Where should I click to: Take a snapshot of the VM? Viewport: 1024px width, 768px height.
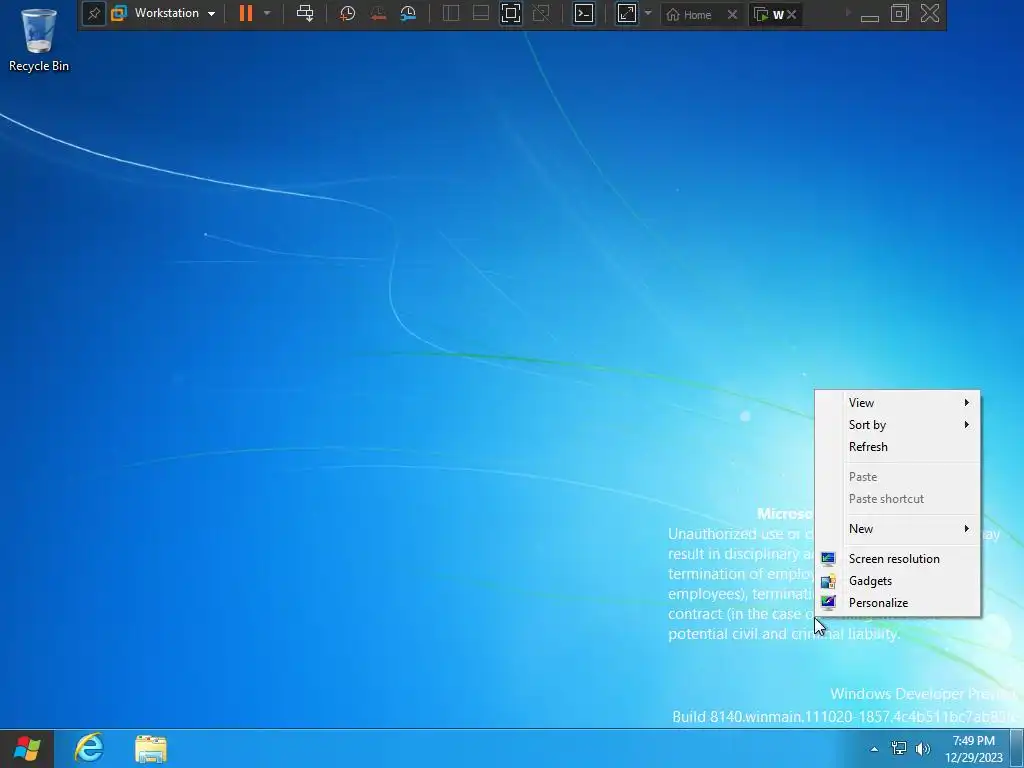coord(347,13)
